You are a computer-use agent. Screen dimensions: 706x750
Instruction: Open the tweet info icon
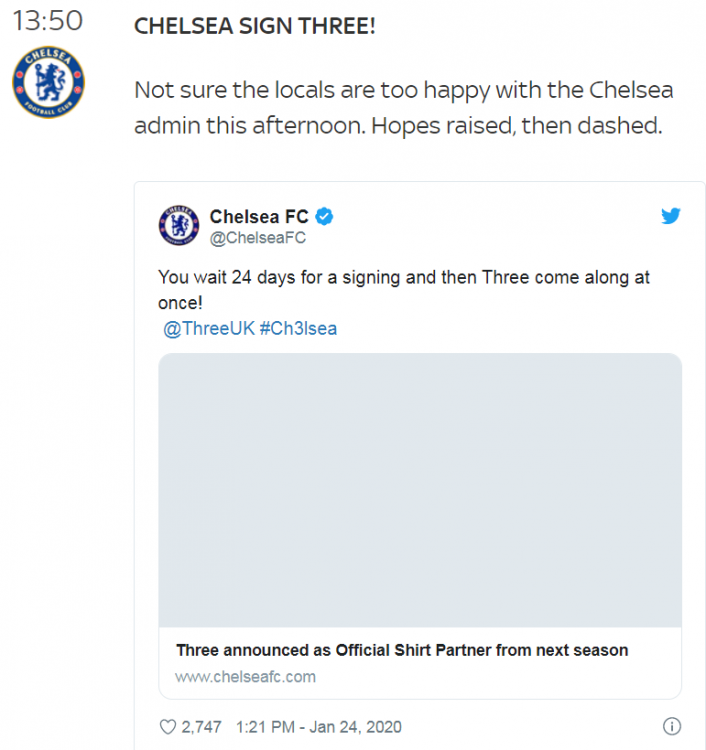(x=672, y=726)
